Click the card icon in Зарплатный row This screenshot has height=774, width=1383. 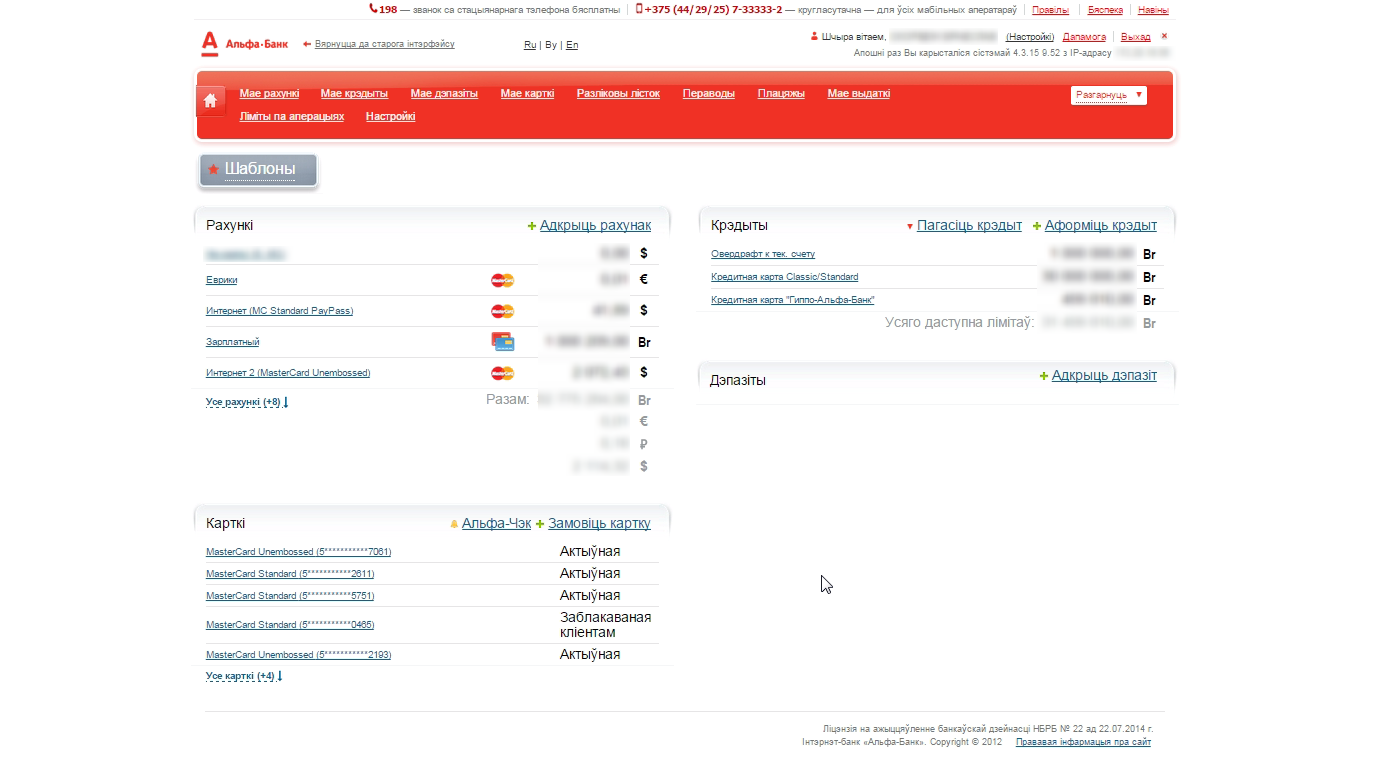pyautogui.click(x=503, y=342)
